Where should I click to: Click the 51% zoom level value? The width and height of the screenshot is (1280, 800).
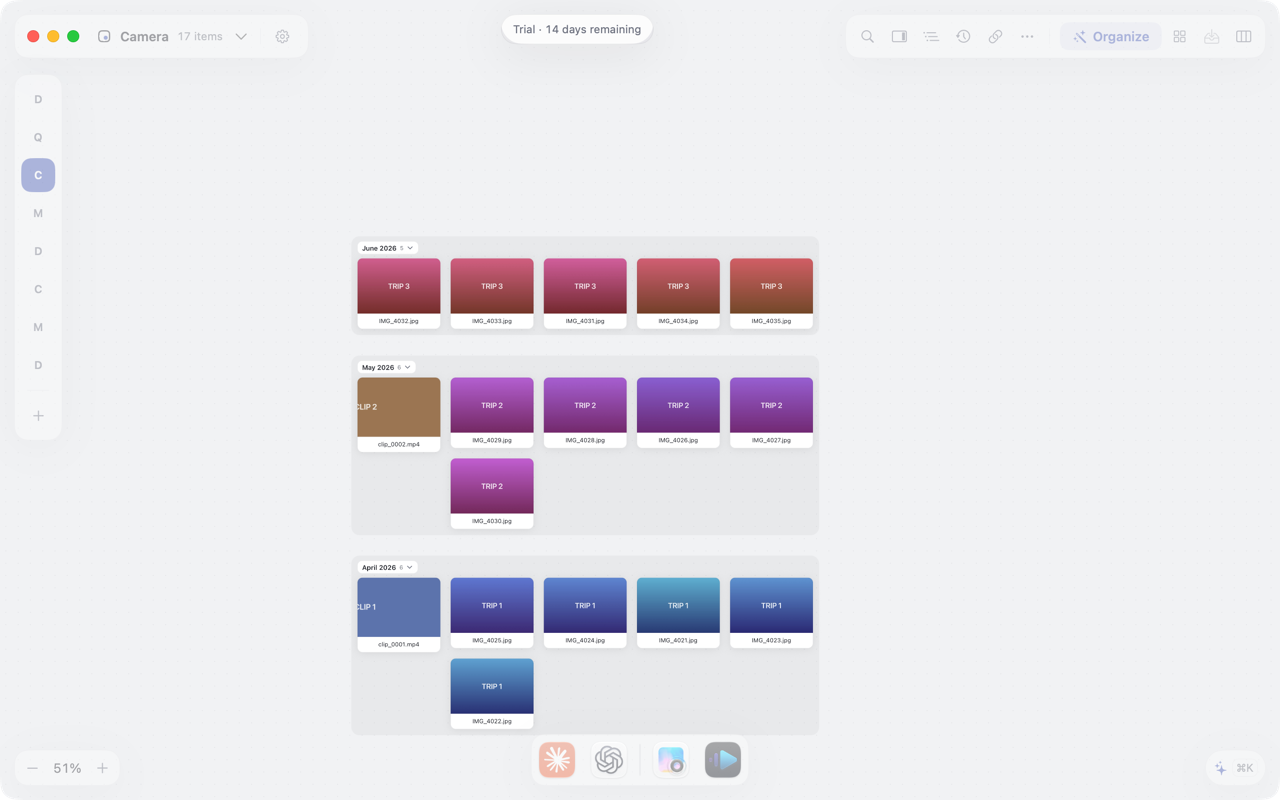(67, 768)
